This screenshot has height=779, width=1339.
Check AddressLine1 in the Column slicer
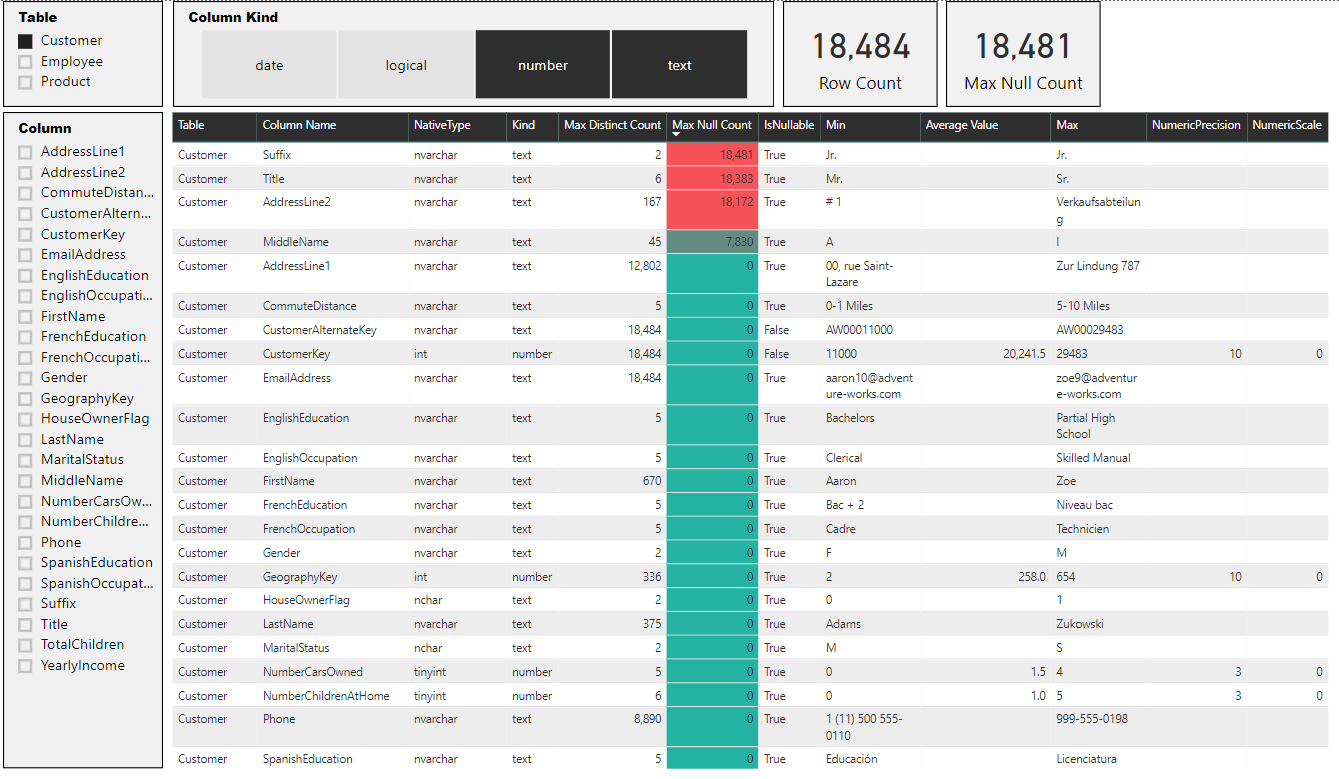pos(27,151)
